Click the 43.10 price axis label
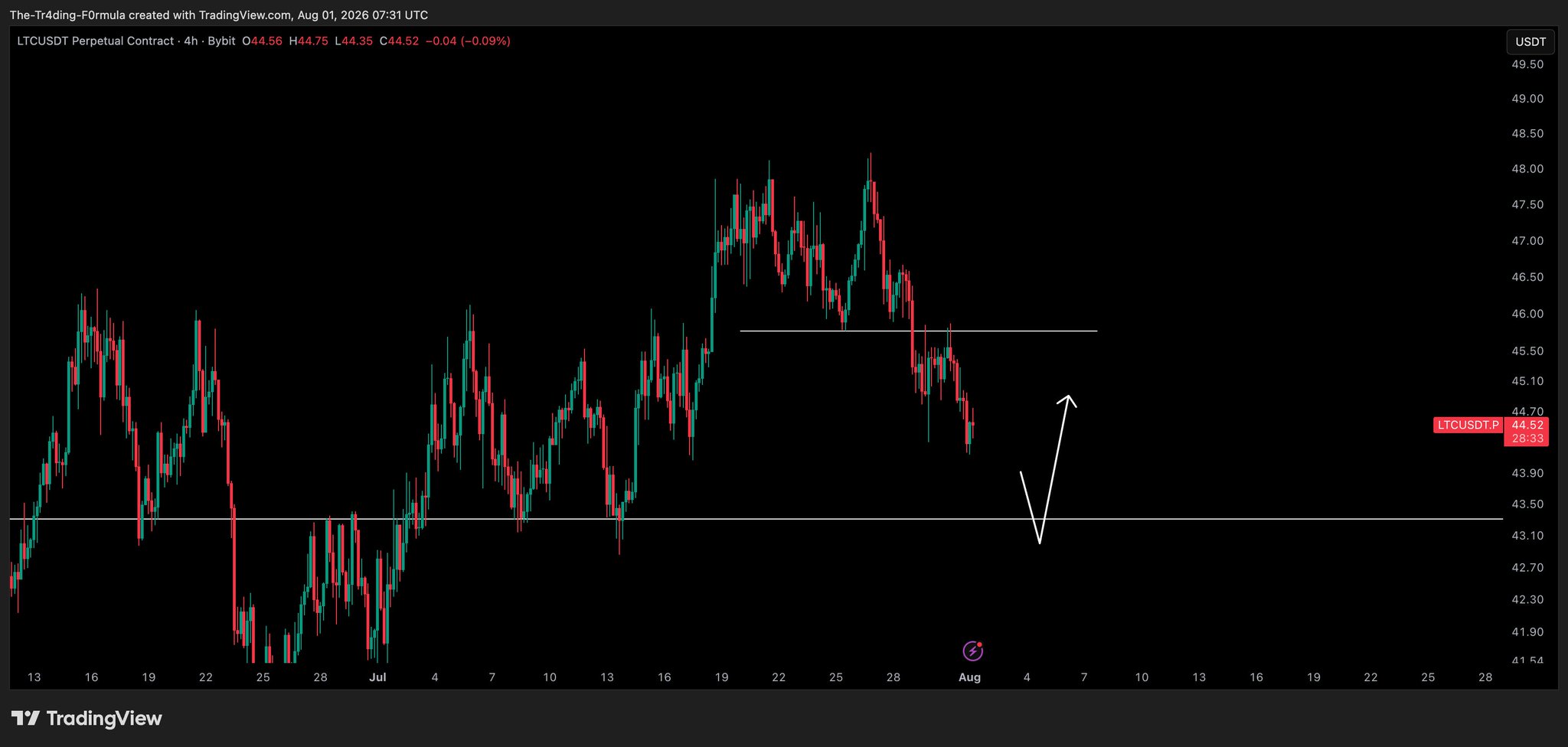Viewport: 1568px width, 747px height. (x=1527, y=536)
